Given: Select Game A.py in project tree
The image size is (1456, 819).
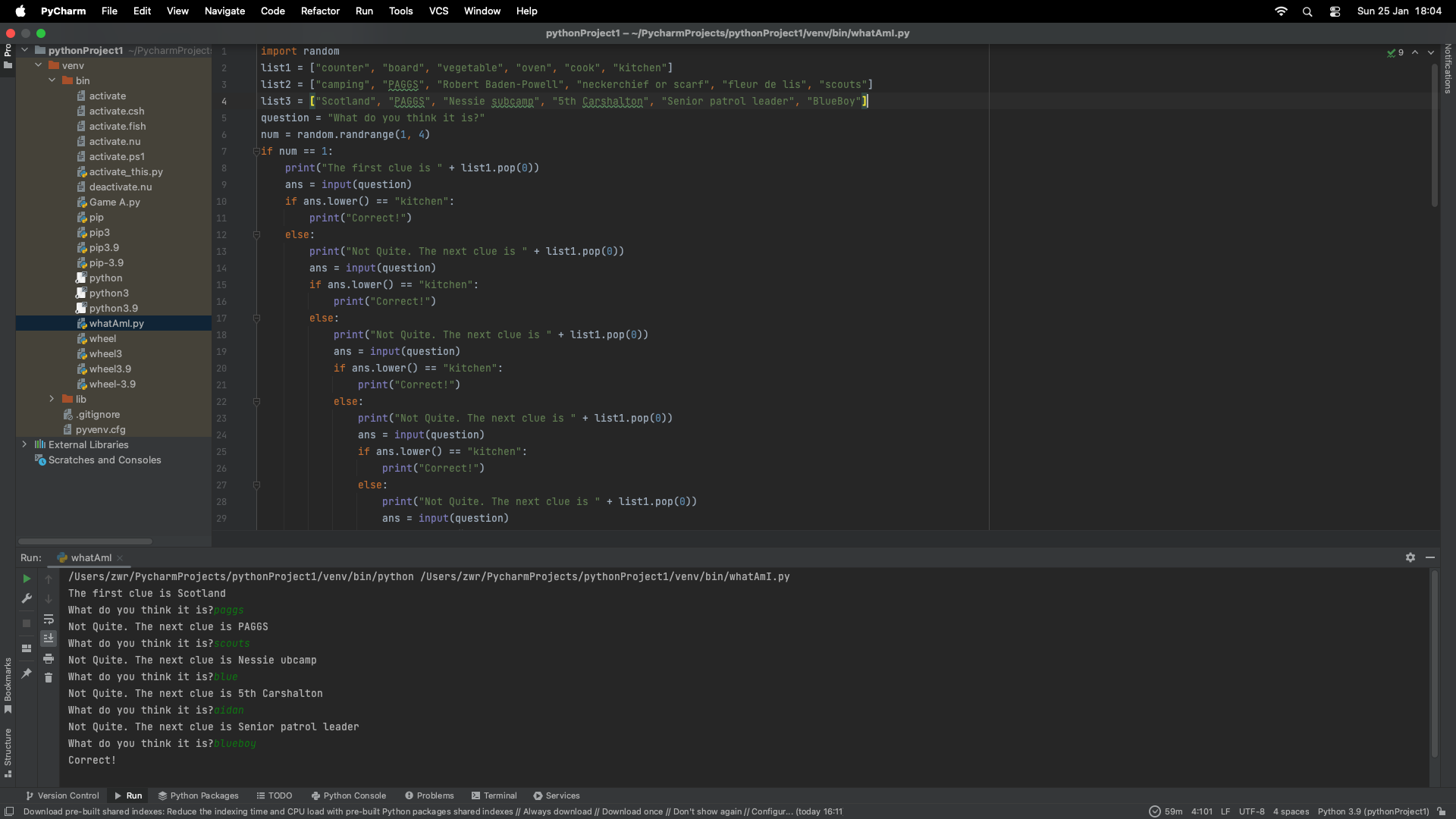Looking at the screenshot, I should (115, 202).
